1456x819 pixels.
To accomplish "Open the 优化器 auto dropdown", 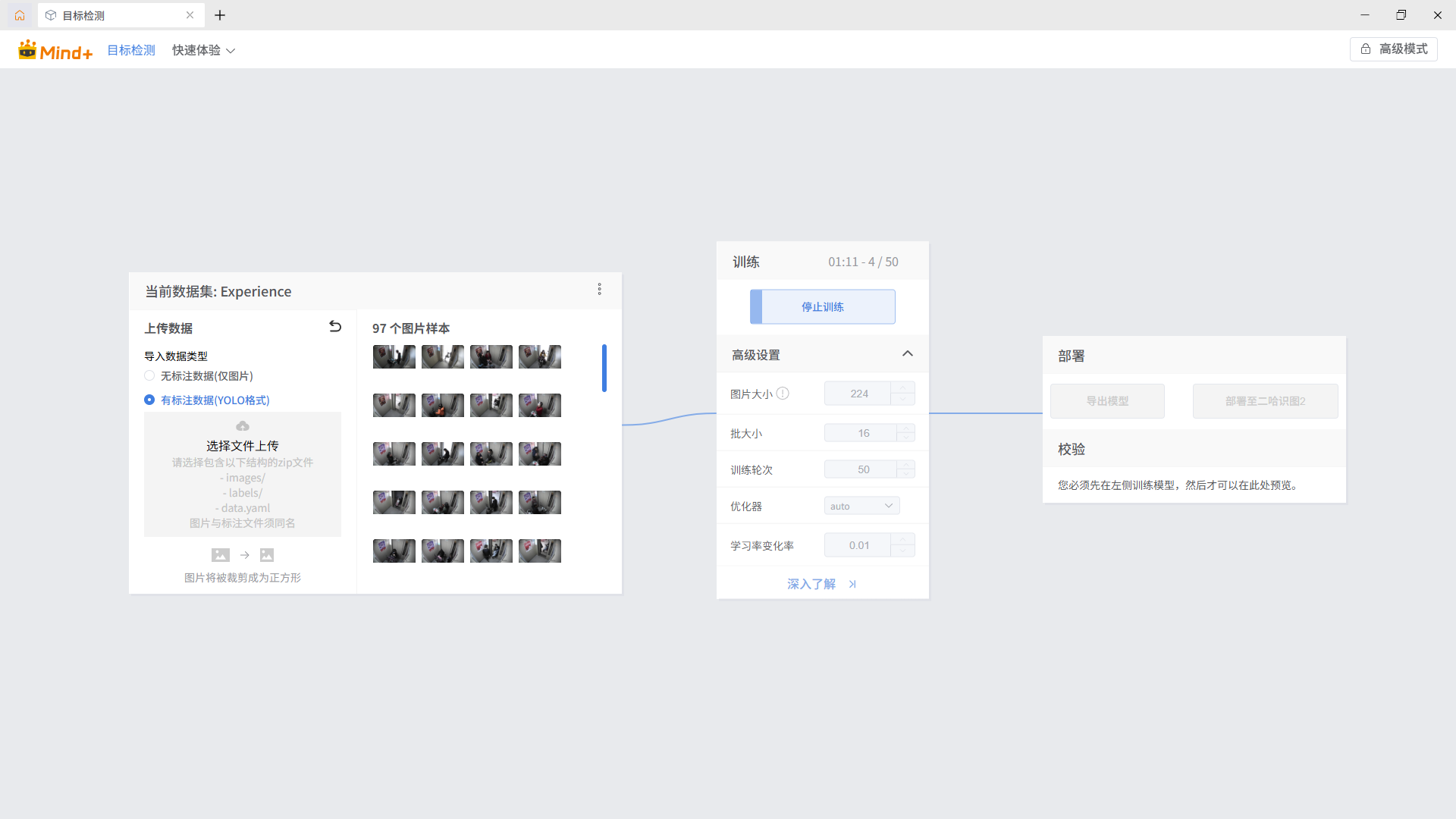I will [x=861, y=506].
